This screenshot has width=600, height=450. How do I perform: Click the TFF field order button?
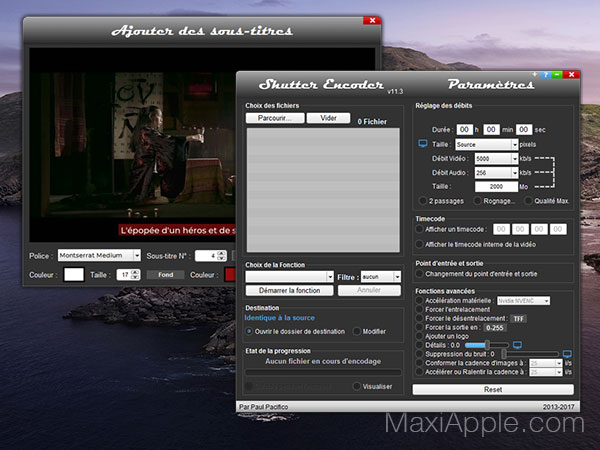tap(518, 318)
